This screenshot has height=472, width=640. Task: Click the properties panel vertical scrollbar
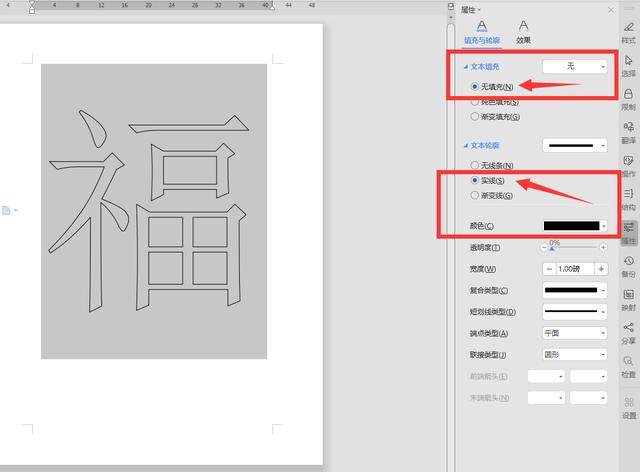451,245
